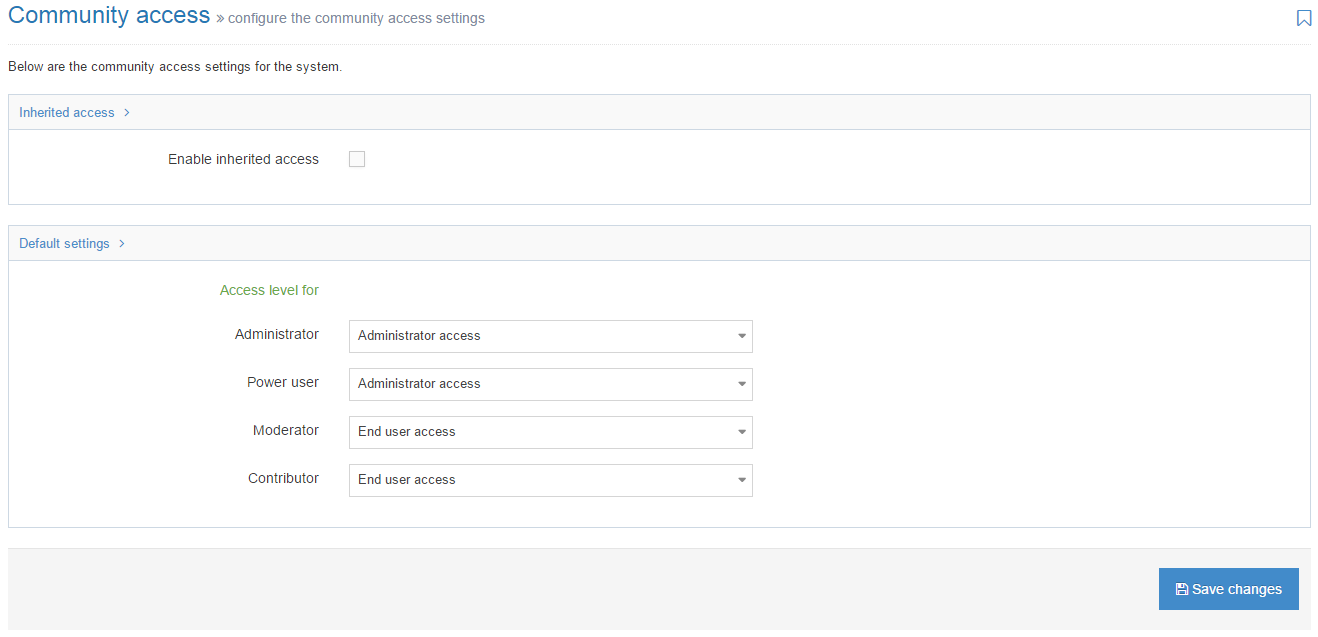Click the chevron beside Default settings
The width and height of the screenshot is (1318, 637).
tap(122, 244)
